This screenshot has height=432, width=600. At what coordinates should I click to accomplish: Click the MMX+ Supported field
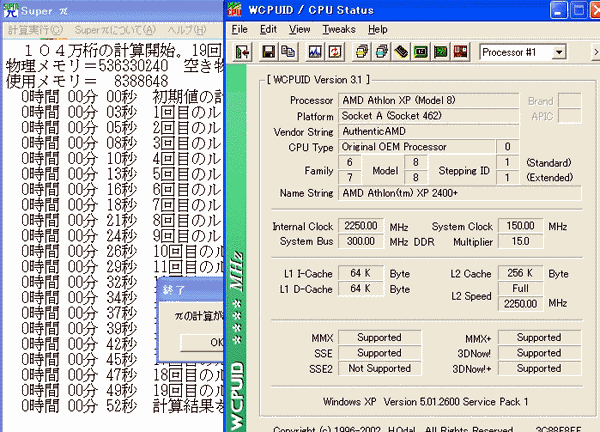point(540,337)
